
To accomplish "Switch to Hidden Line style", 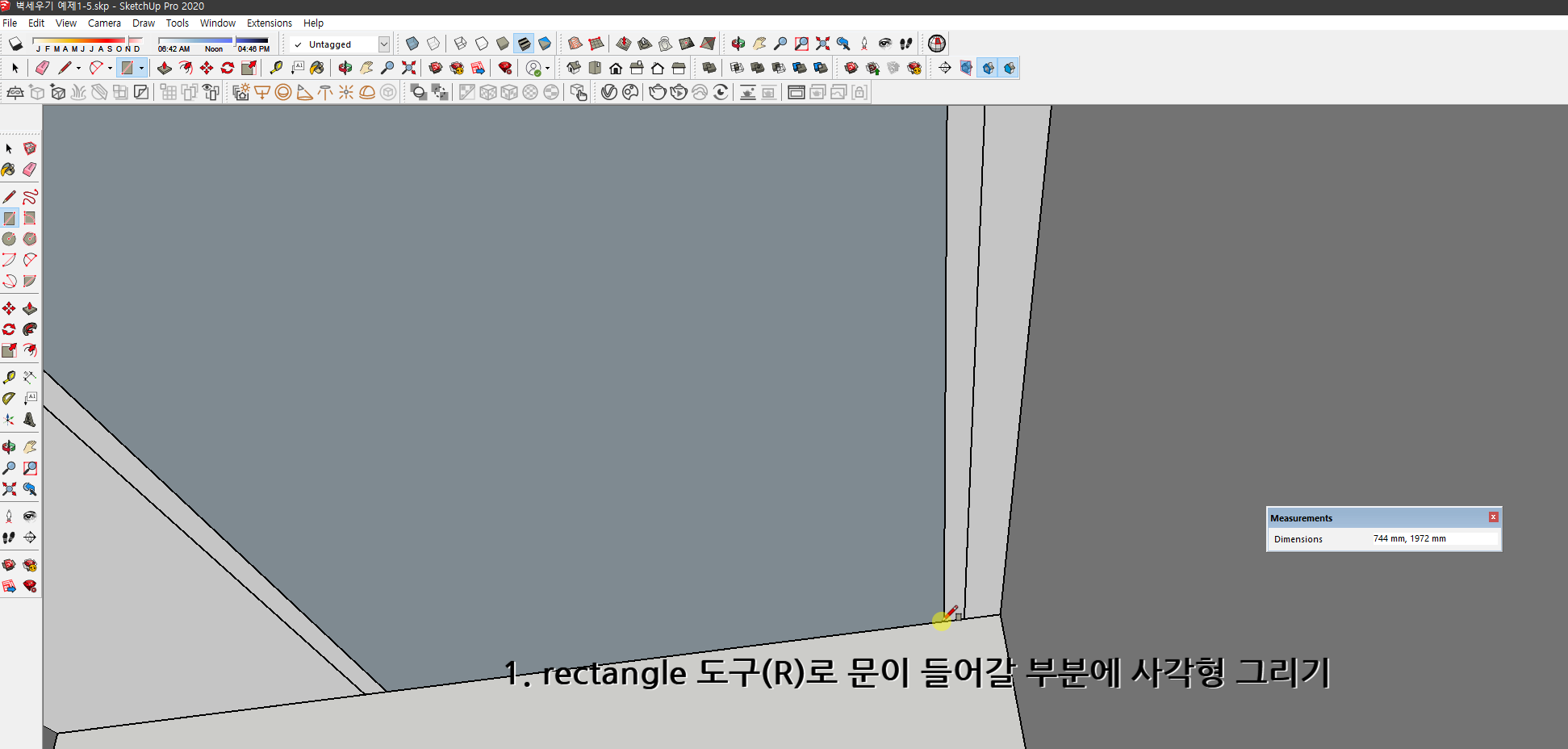I will coord(482,44).
